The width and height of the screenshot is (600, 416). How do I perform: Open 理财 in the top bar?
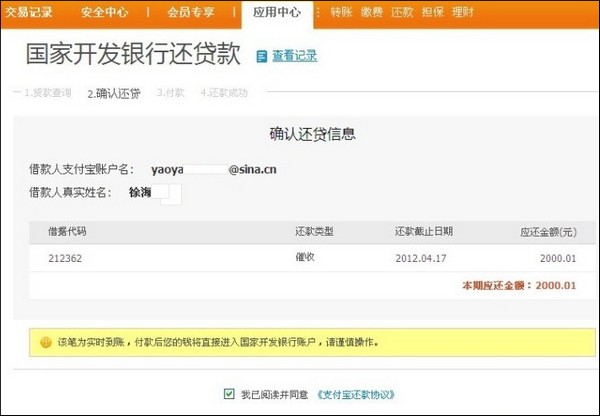[x=463, y=12]
